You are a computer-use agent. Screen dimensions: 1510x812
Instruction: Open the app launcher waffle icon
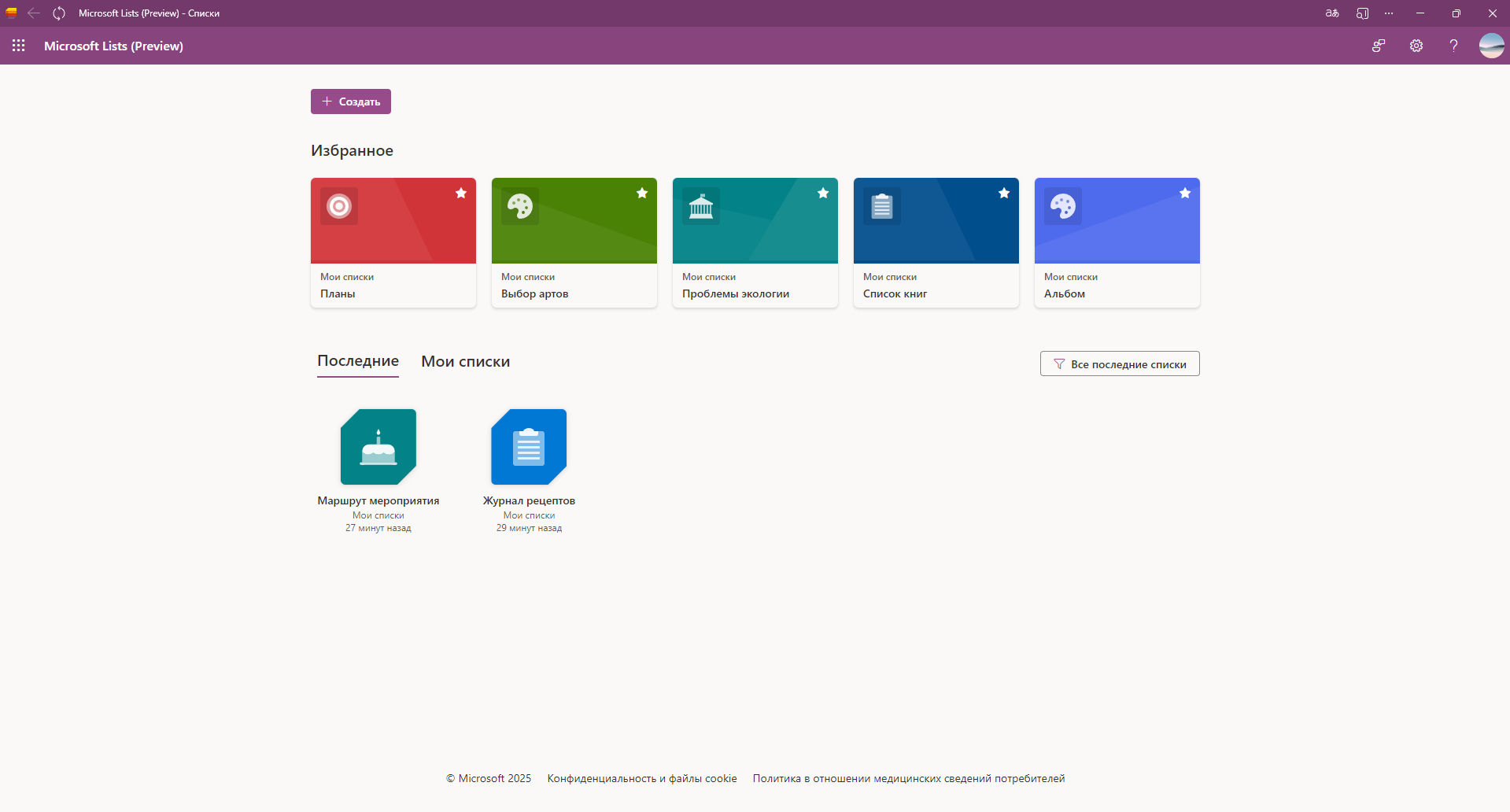click(x=19, y=46)
